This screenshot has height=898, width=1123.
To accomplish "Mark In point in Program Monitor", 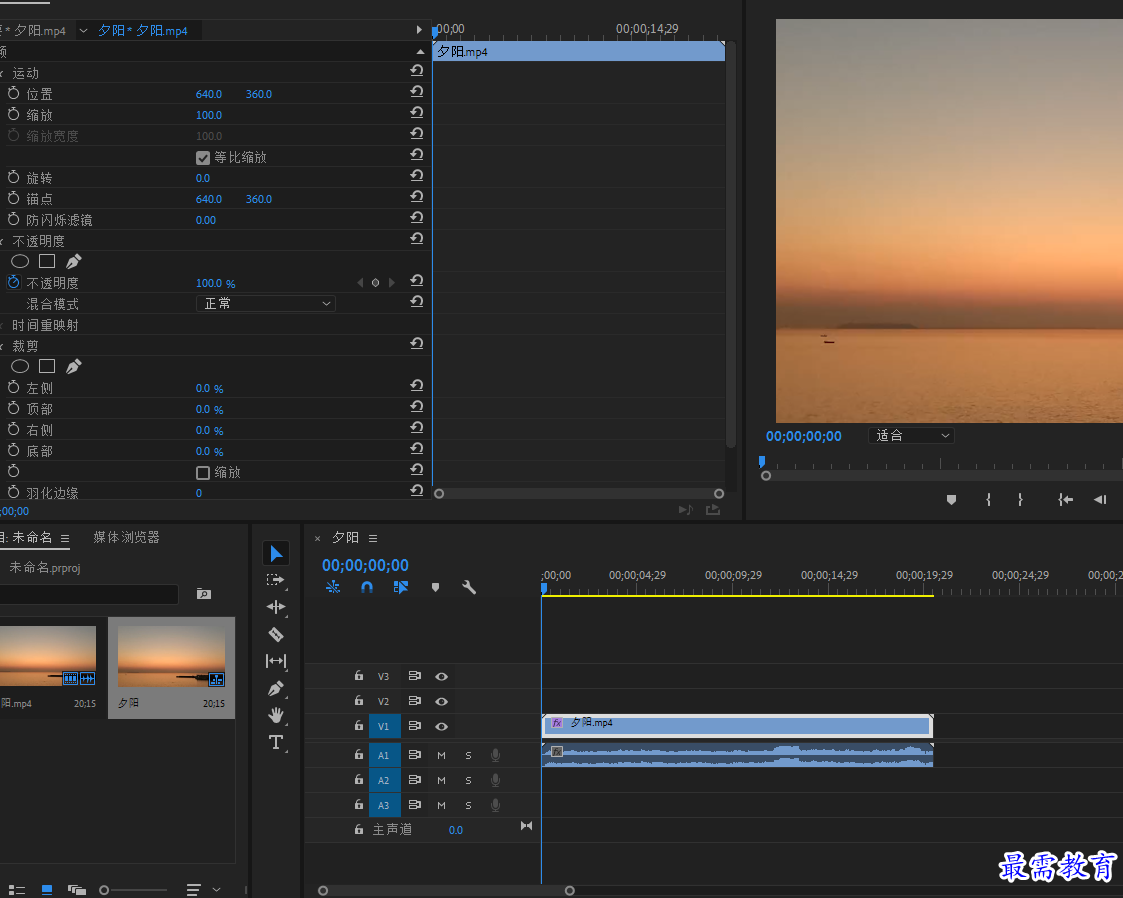I will 988,500.
